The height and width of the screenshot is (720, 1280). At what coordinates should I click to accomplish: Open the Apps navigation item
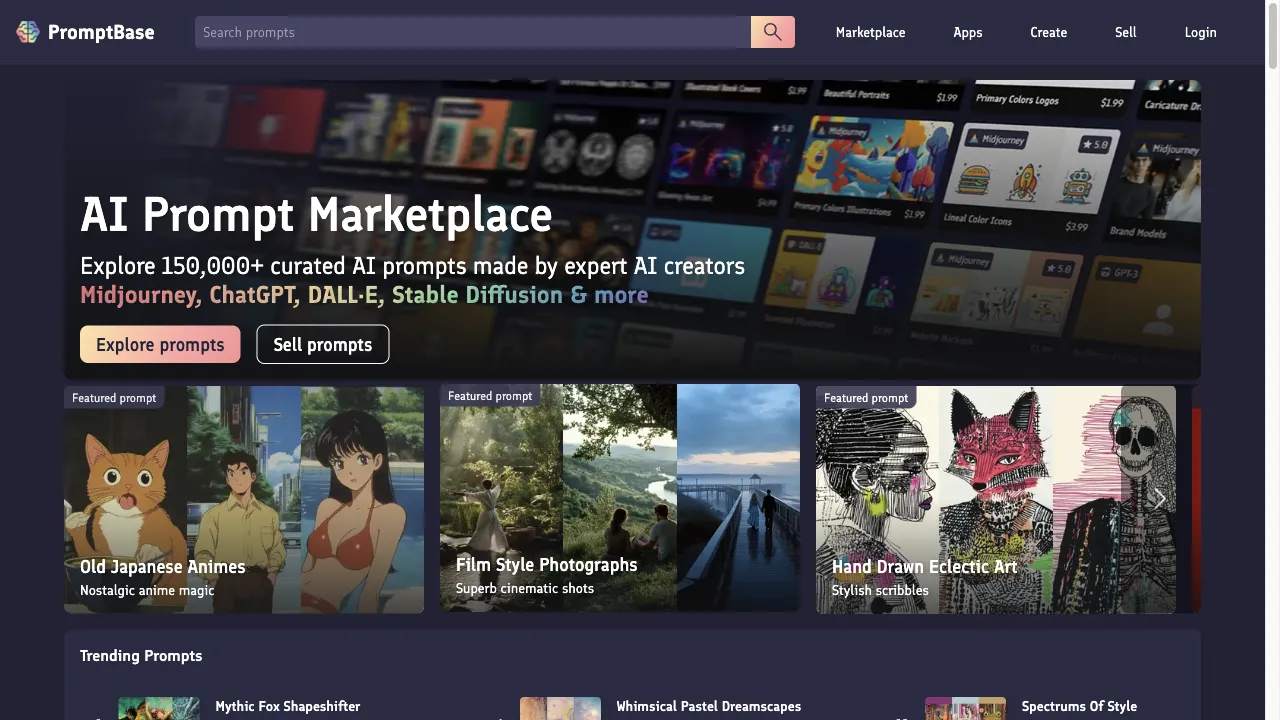[968, 32]
